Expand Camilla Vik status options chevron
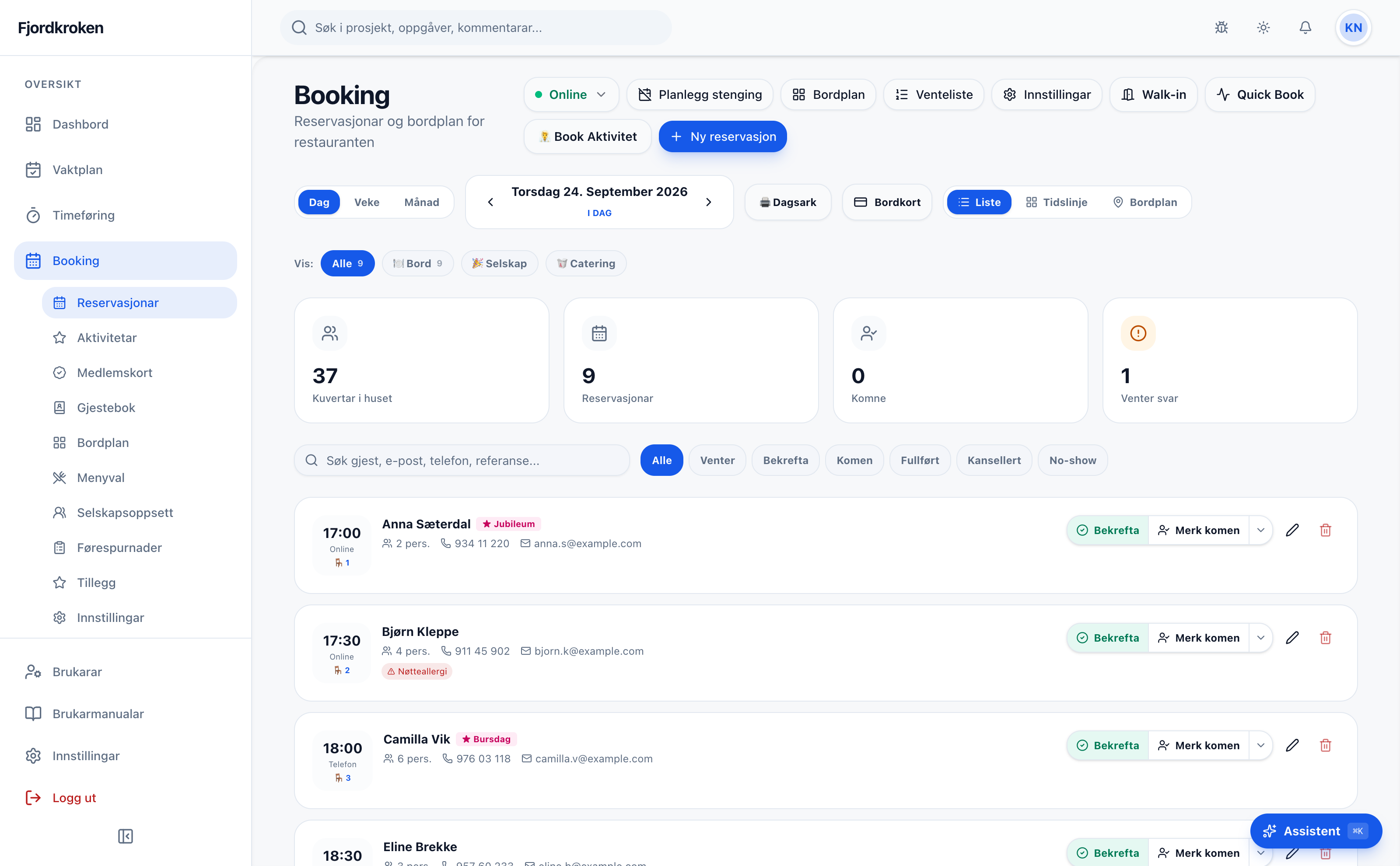 [1261, 745]
